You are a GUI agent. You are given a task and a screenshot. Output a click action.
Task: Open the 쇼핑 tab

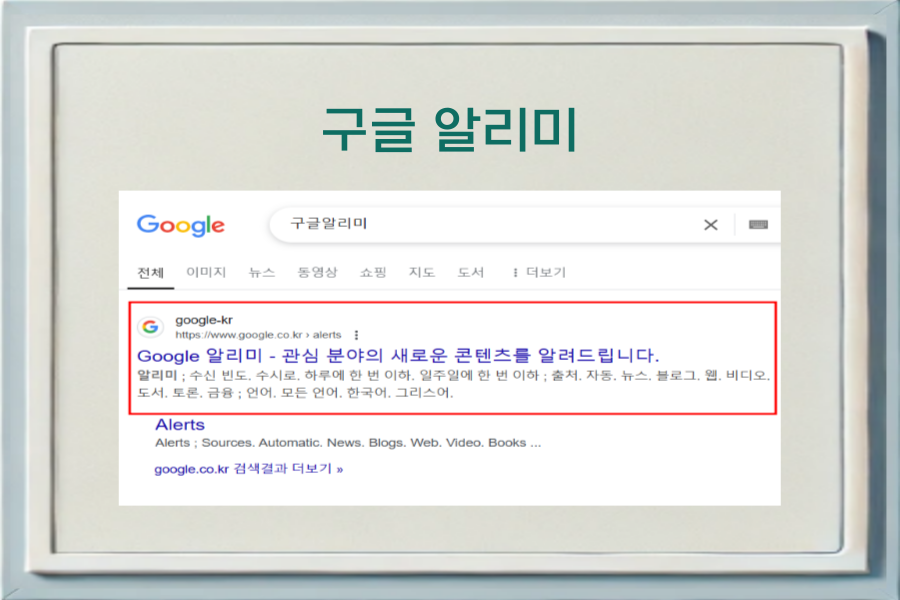[x=373, y=272]
